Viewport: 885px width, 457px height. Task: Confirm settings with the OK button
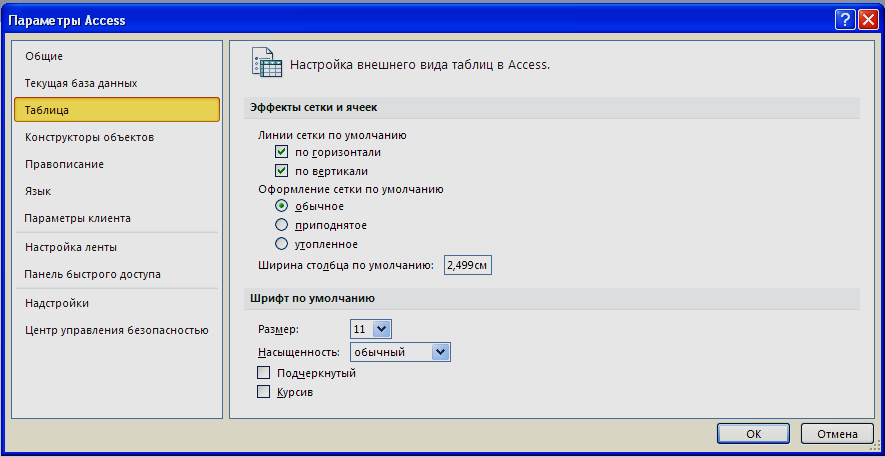753,434
